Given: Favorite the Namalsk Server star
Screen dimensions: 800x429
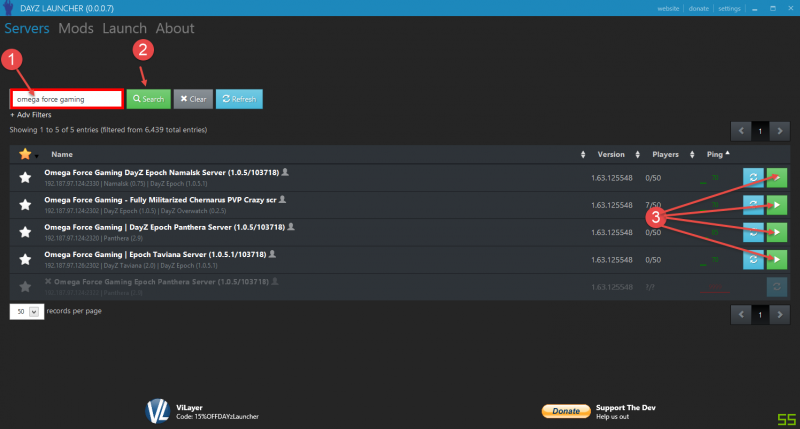Looking at the screenshot, I should (x=25, y=178).
